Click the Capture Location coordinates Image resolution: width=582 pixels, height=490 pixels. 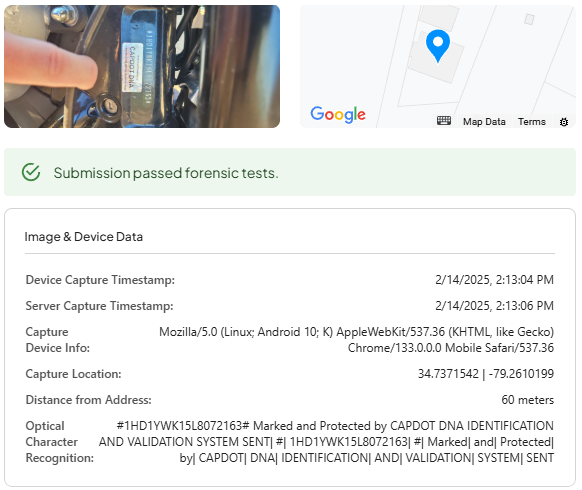click(486, 374)
